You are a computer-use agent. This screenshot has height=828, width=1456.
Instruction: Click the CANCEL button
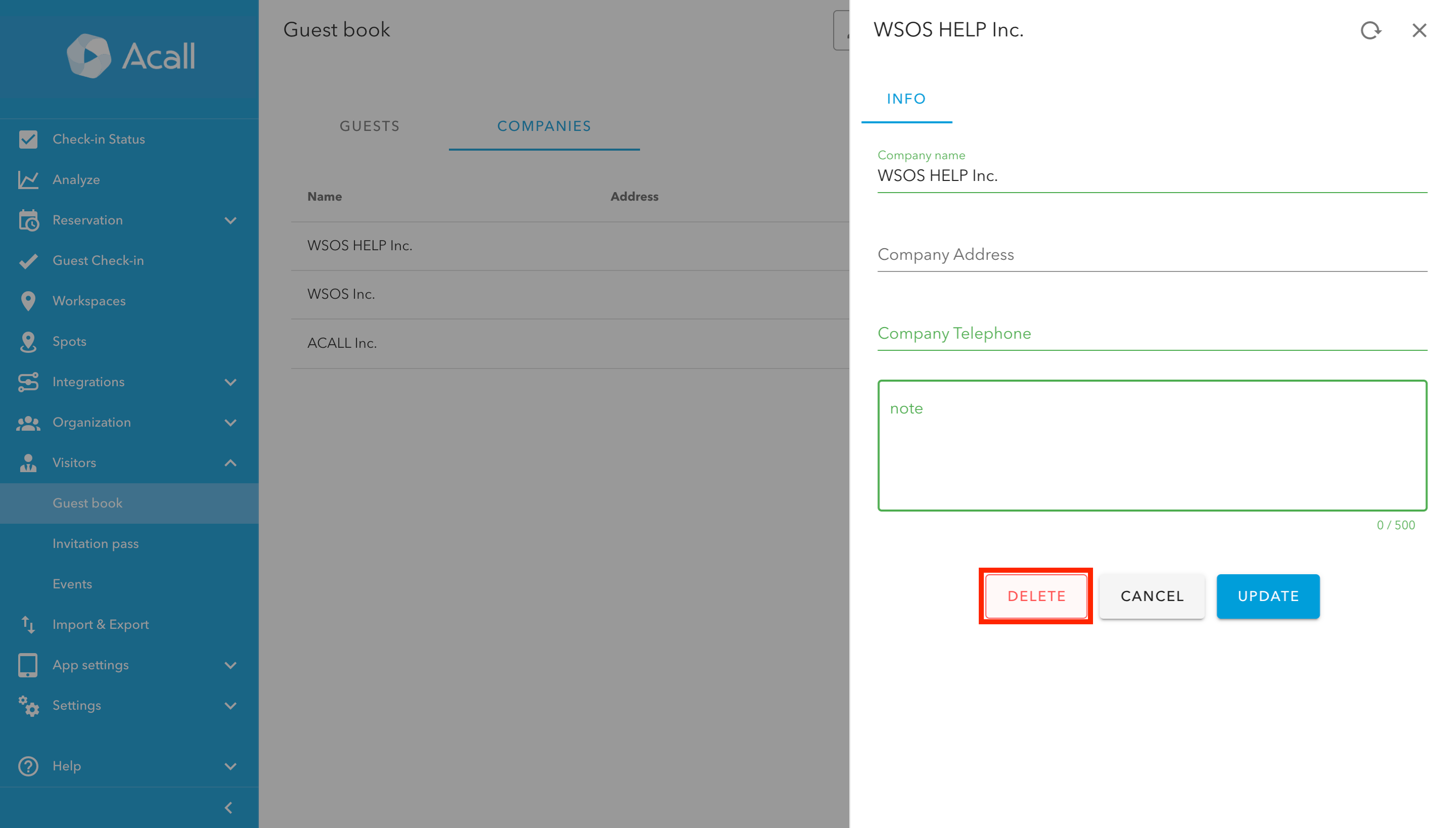(x=1152, y=596)
